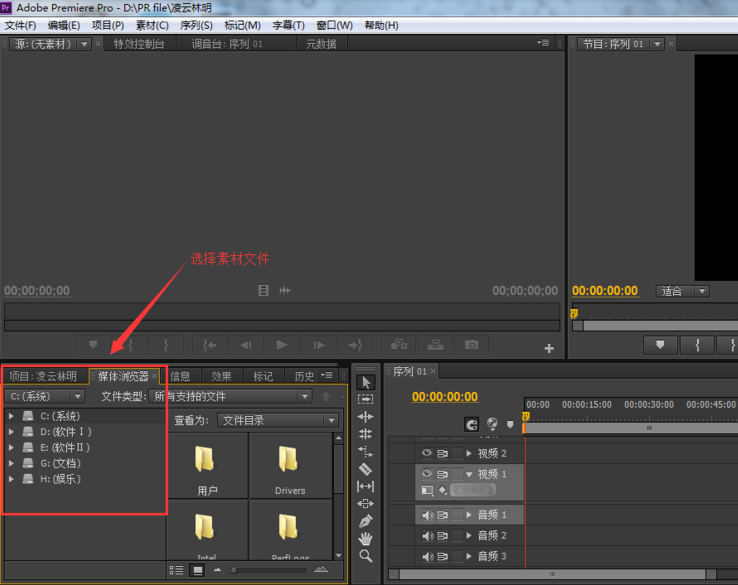738x585 pixels.
Task: Click Go to In point in Source
Action: 210,345
